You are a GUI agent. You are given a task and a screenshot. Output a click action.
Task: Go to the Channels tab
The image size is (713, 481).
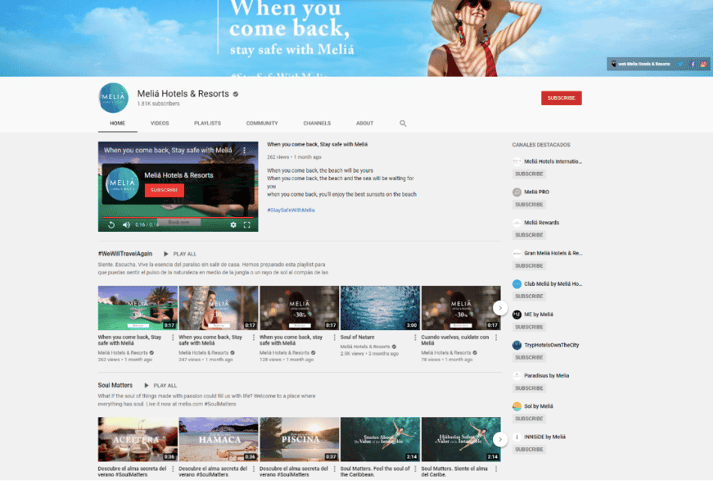(317, 123)
